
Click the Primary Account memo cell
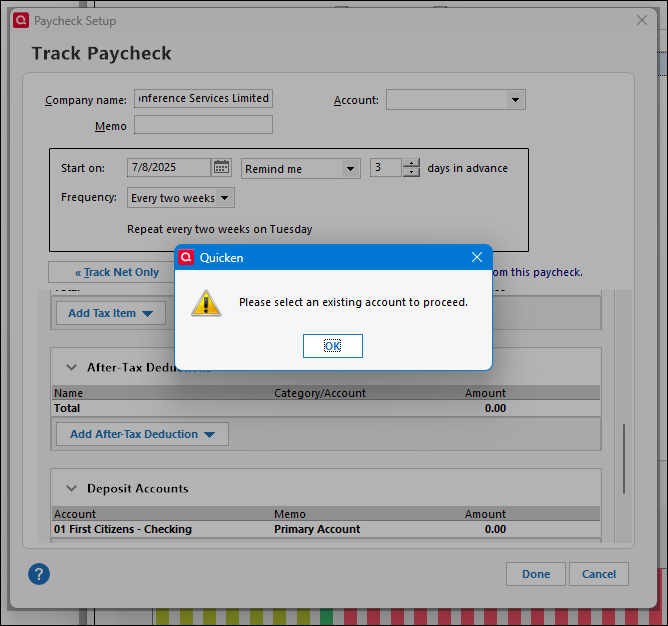(317, 529)
